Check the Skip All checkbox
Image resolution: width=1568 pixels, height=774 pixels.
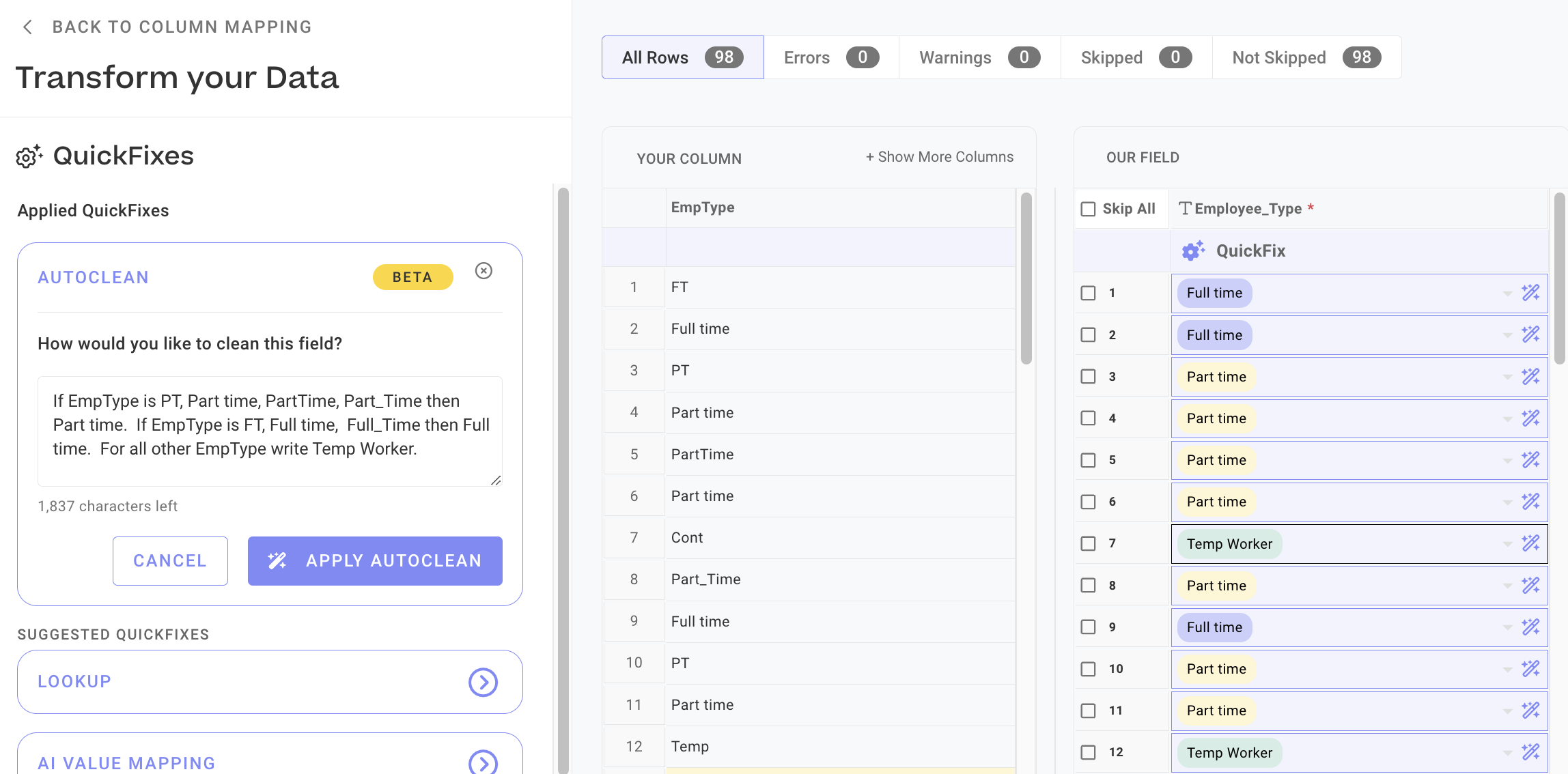pyautogui.click(x=1088, y=209)
